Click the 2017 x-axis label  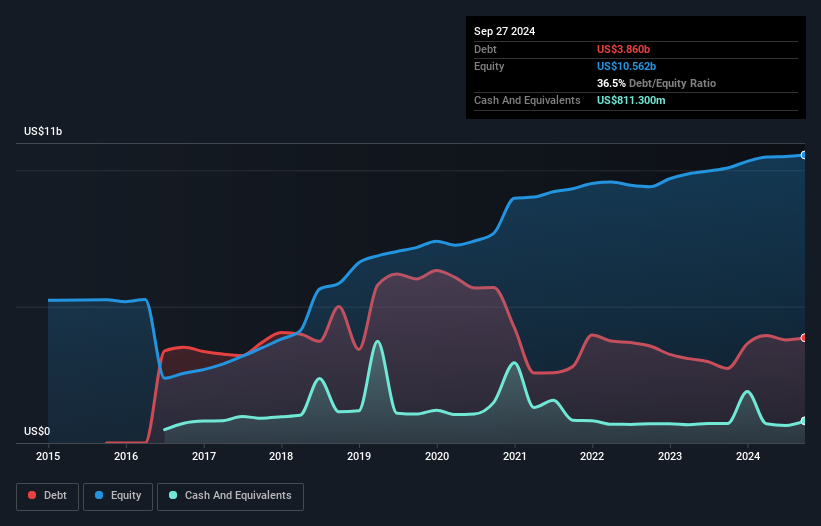204,456
